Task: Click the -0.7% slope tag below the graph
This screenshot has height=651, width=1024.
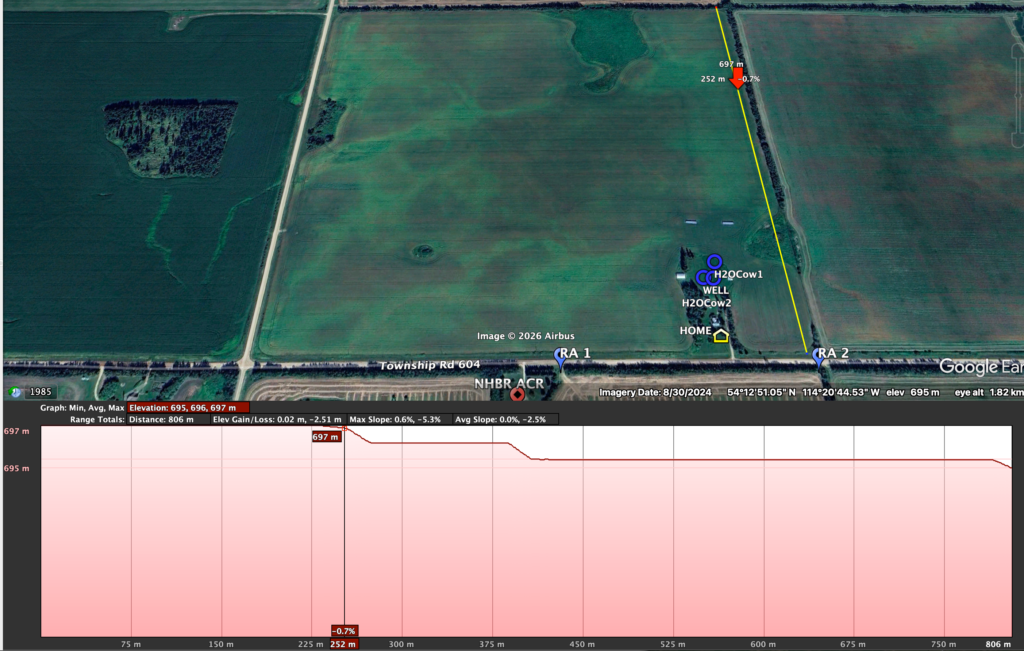Action: tap(344, 631)
